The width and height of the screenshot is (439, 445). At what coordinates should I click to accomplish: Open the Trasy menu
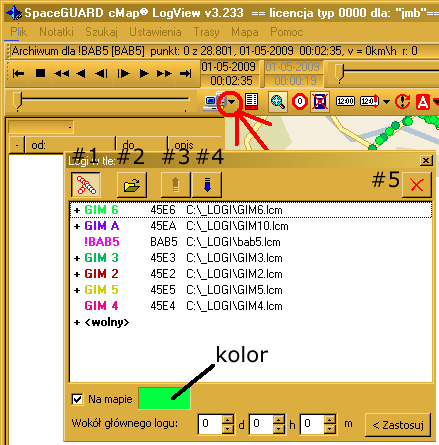(x=206, y=32)
